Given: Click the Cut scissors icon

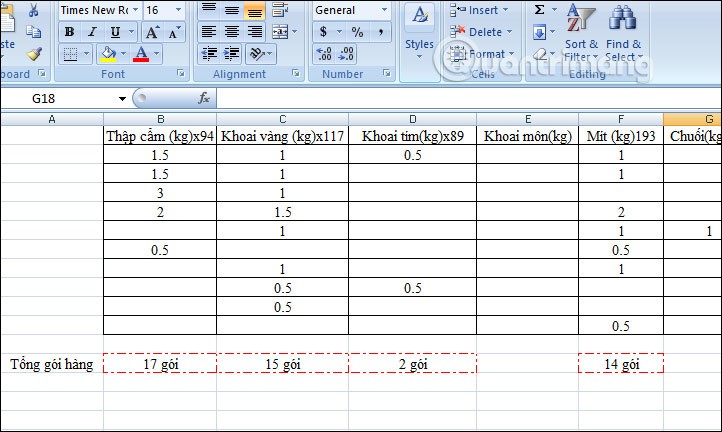Looking at the screenshot, I should coord(34,10).
